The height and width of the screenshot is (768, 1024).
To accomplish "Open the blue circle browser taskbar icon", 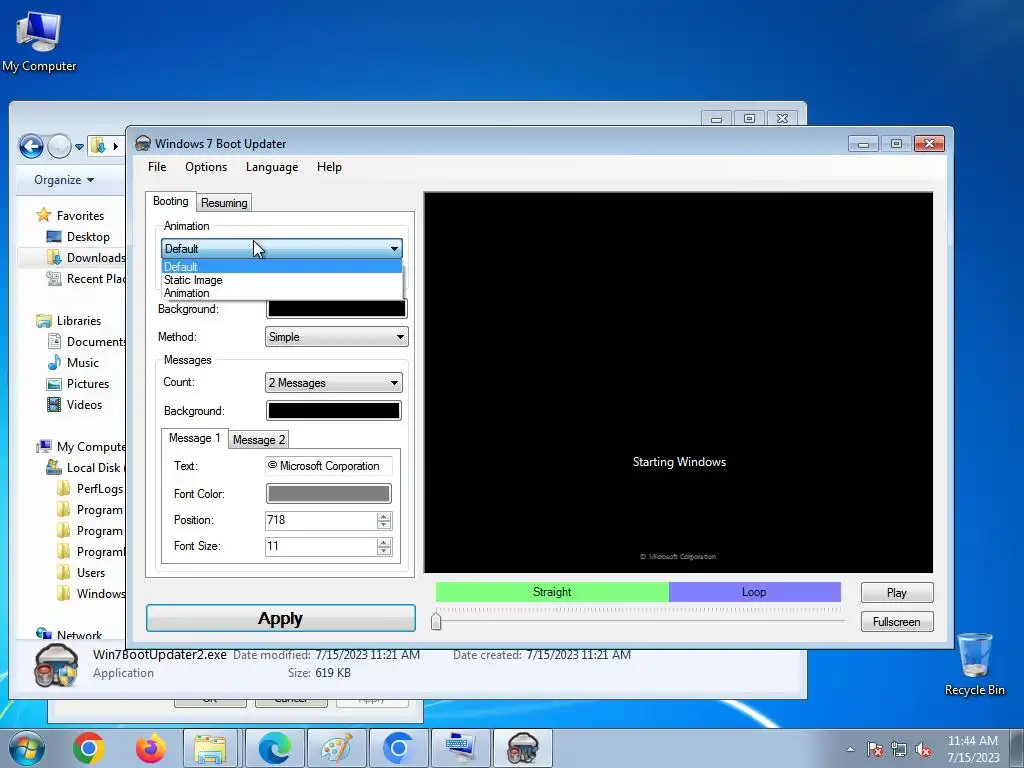I will pos(398,748).
